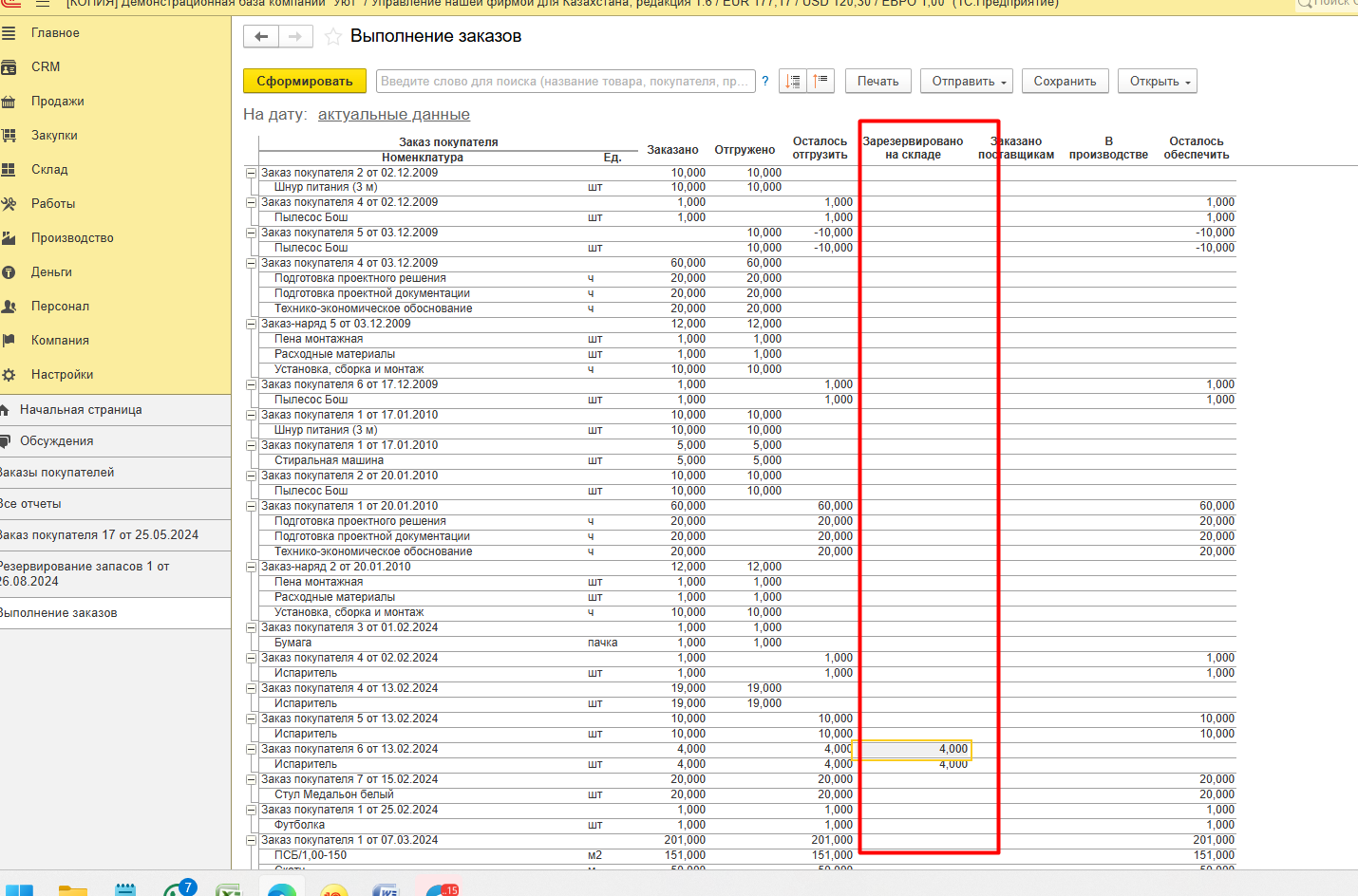This screenshot has height=896, width=1358.
Task: Click the Сформировать button
Action: click(305, 82)
